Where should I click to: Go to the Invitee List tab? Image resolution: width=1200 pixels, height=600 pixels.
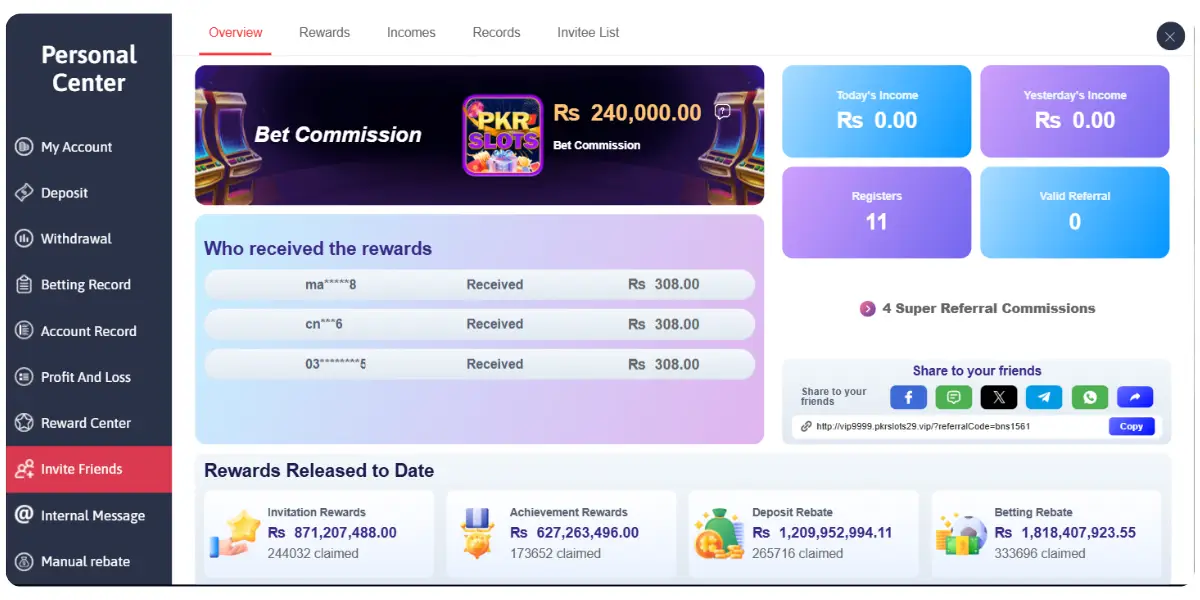coord(588,32)
